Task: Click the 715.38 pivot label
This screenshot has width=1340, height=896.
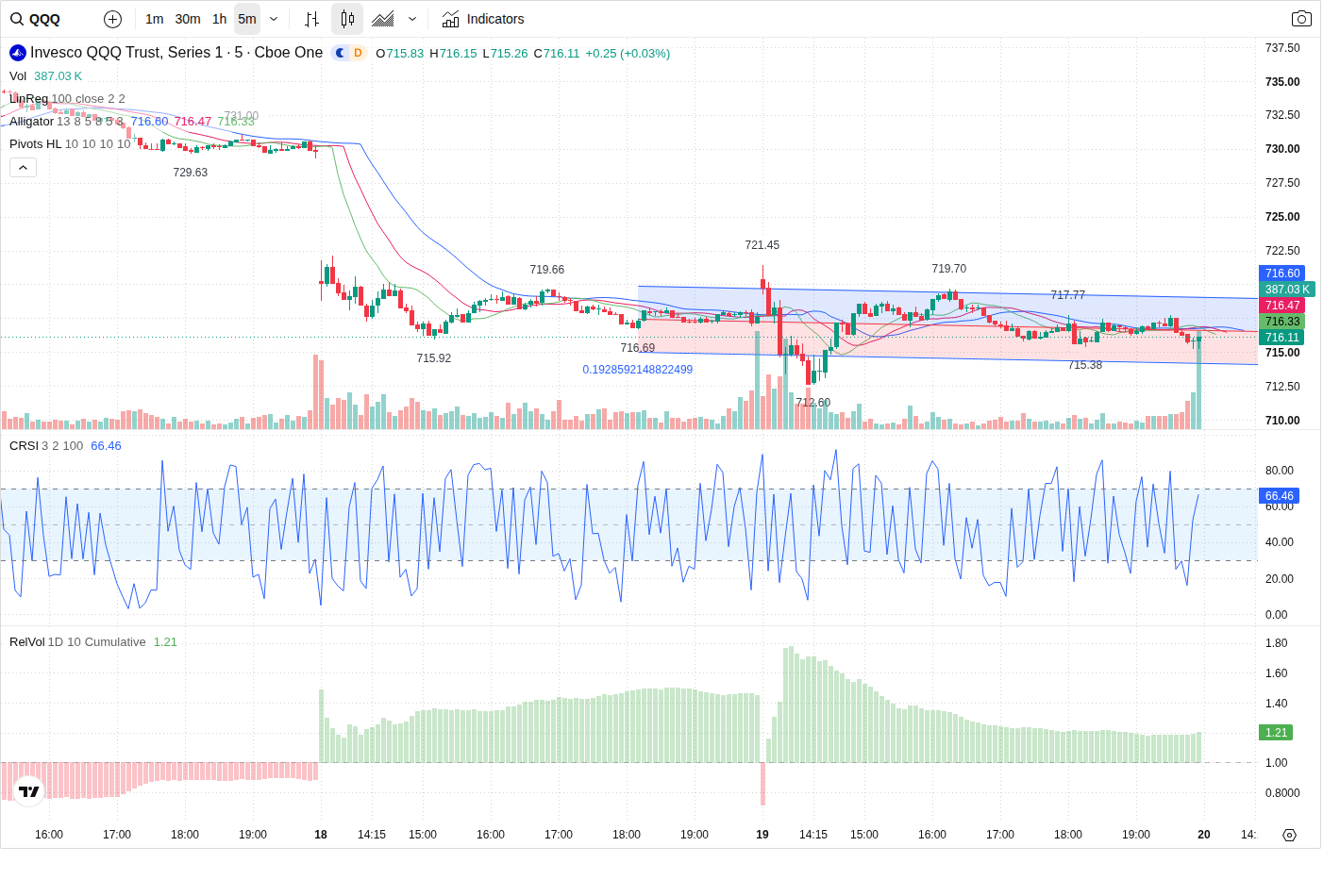Action: pos(1085,365)
